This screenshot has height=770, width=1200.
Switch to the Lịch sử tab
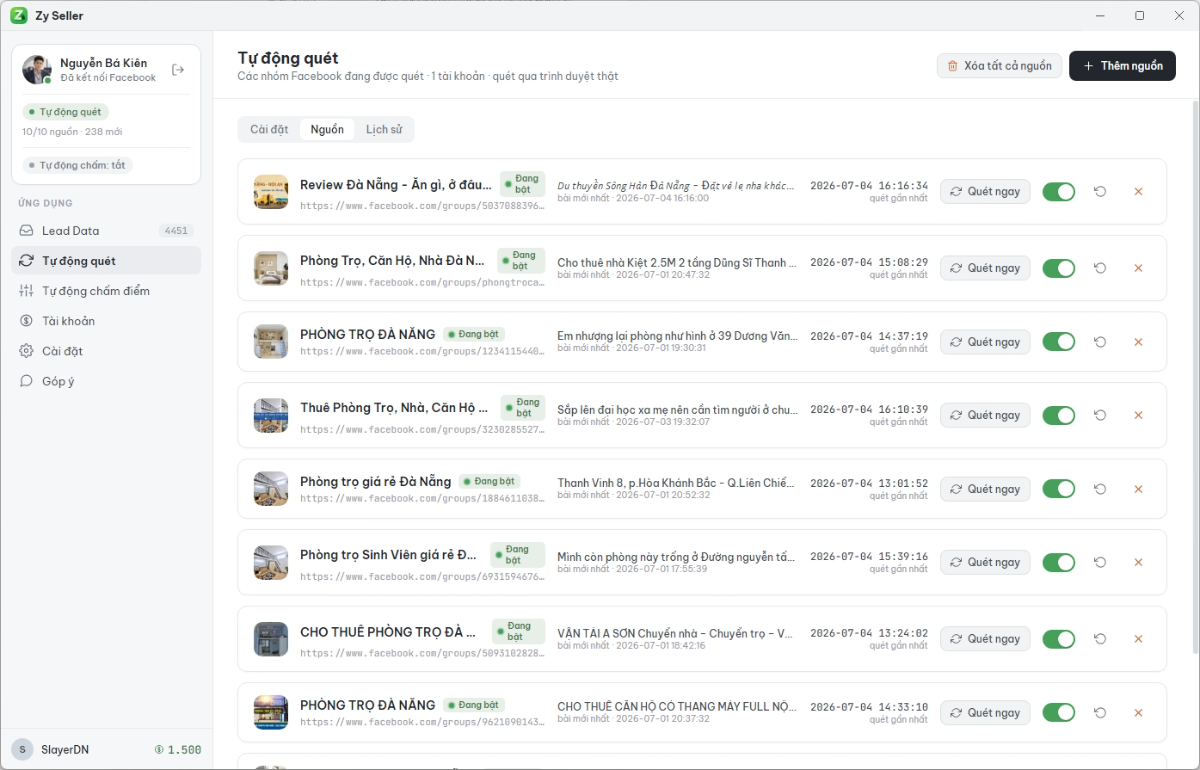pyautogui.click(x=384, y=129)
